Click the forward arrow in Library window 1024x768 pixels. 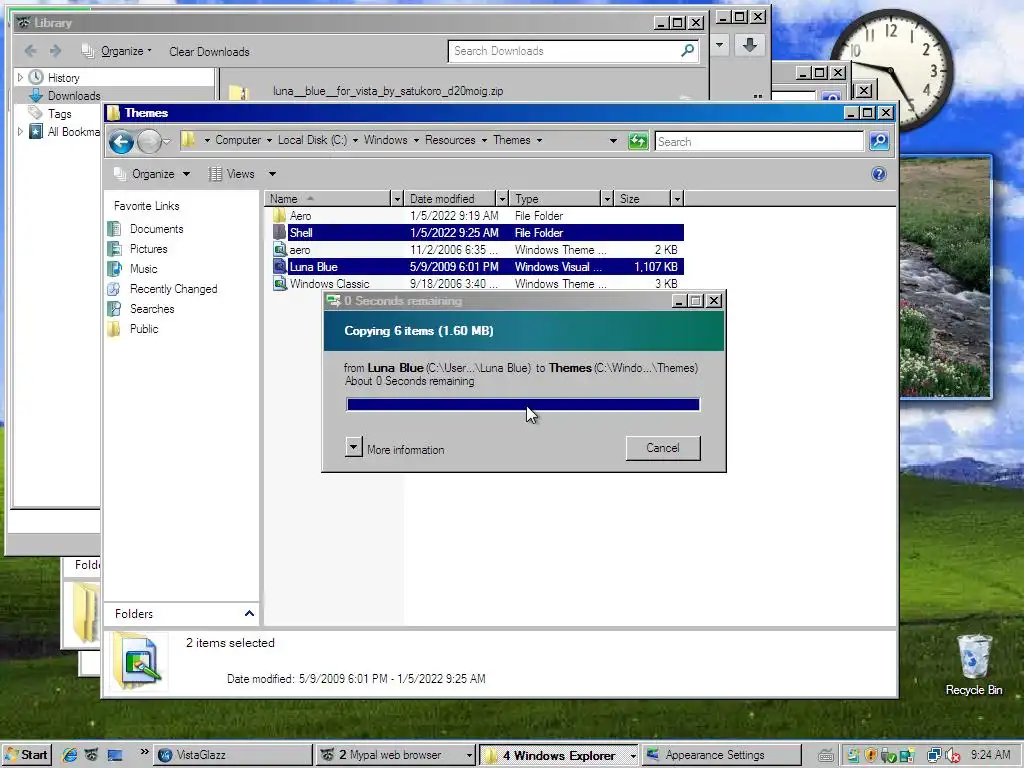[56, 51]
